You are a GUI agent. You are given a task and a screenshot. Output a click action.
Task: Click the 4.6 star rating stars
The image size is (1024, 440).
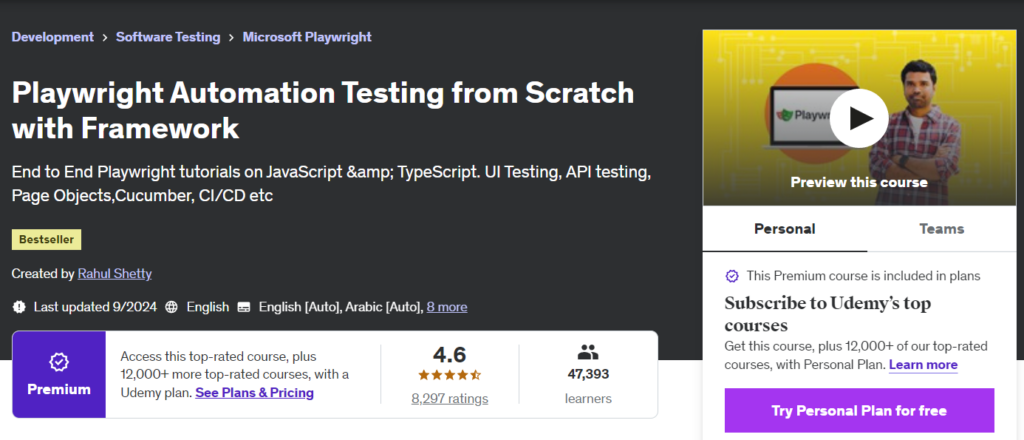click(x=450, y=375)
